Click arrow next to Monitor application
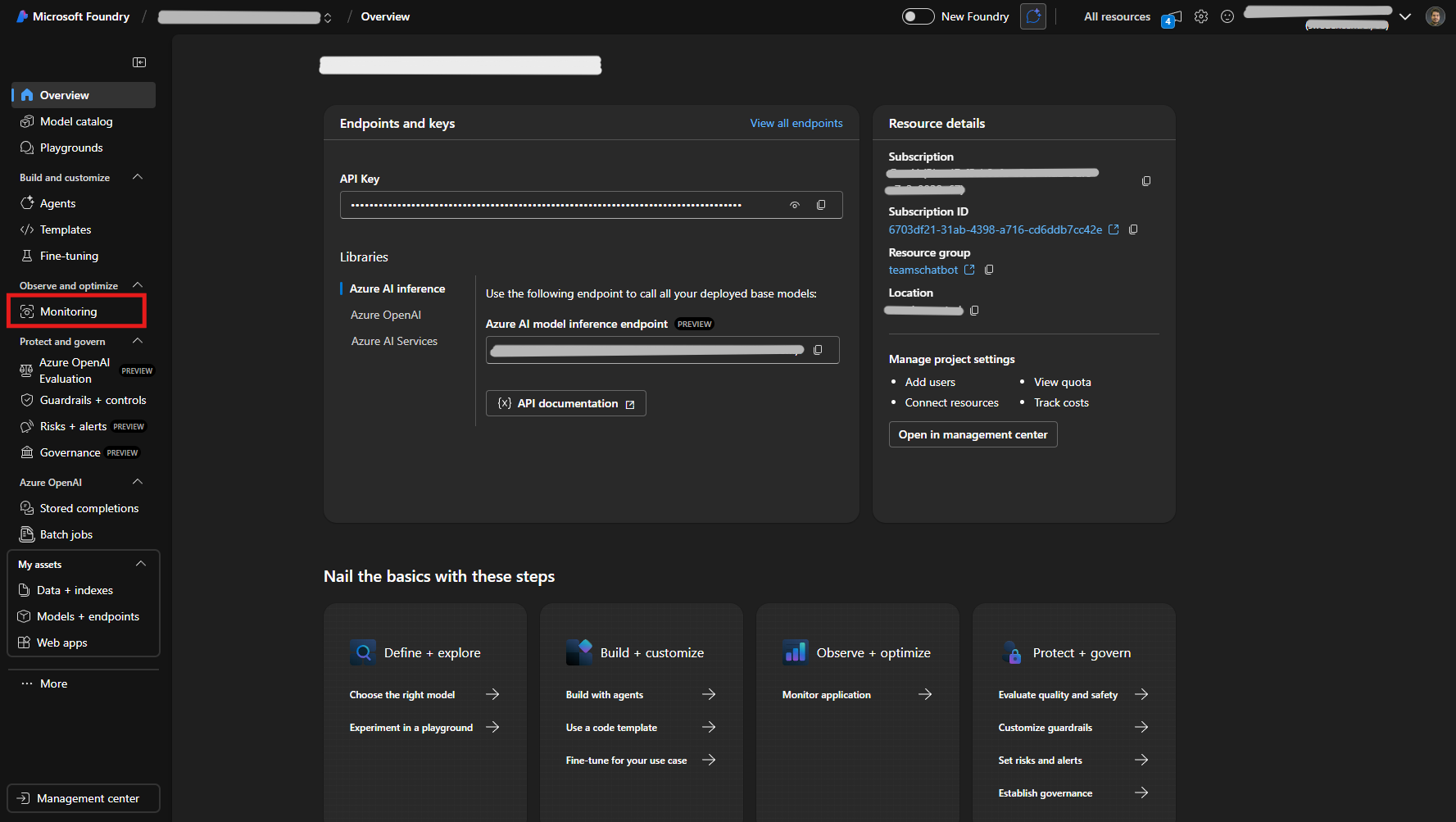 point(925,694)
